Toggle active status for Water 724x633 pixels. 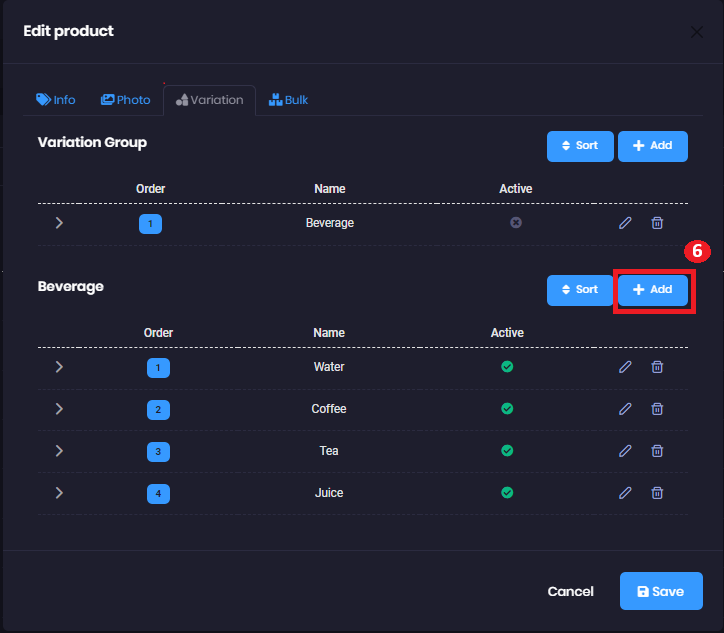point(507,367)
